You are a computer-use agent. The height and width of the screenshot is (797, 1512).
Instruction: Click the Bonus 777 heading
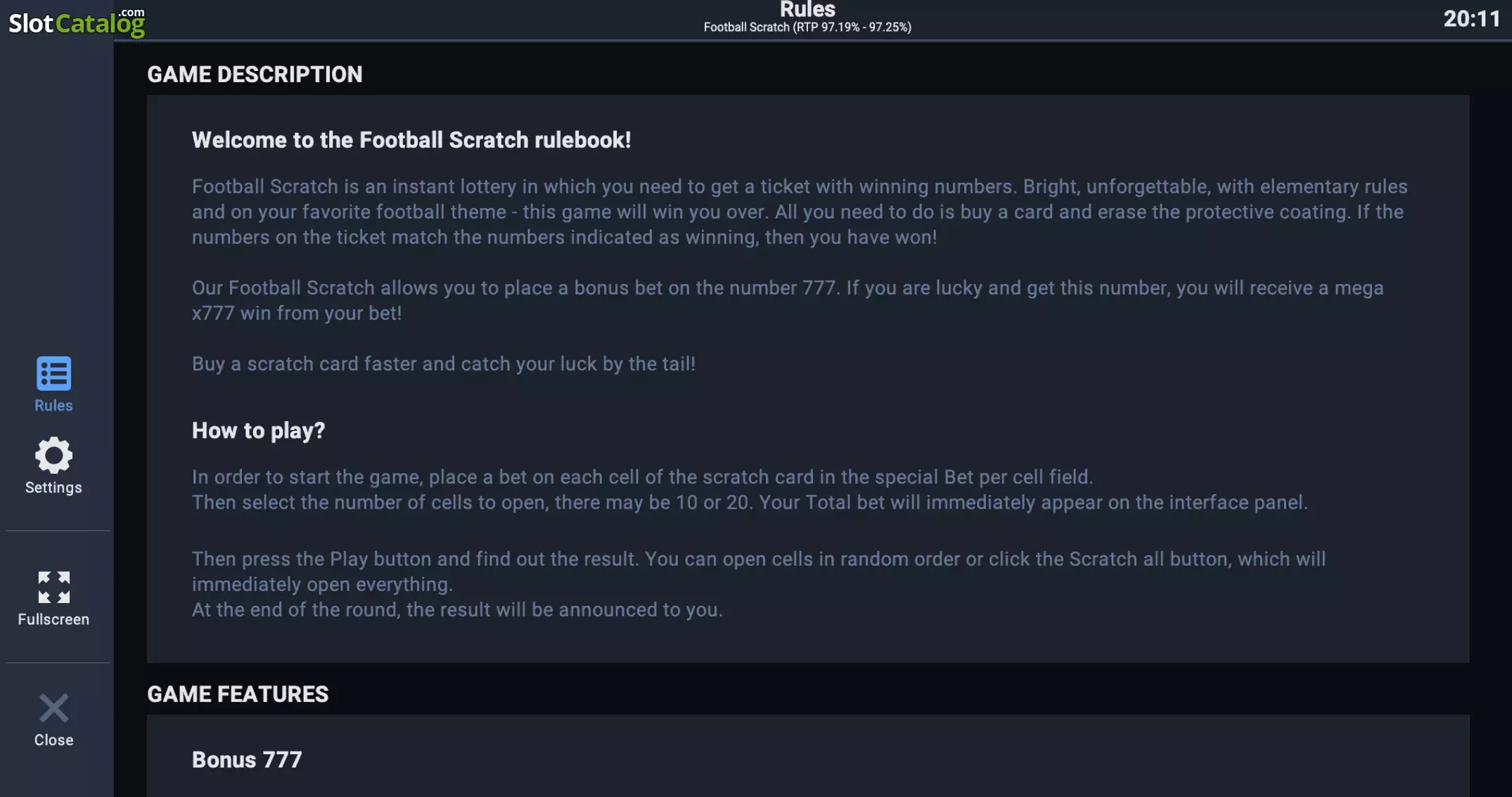click(x=247, y=760)
